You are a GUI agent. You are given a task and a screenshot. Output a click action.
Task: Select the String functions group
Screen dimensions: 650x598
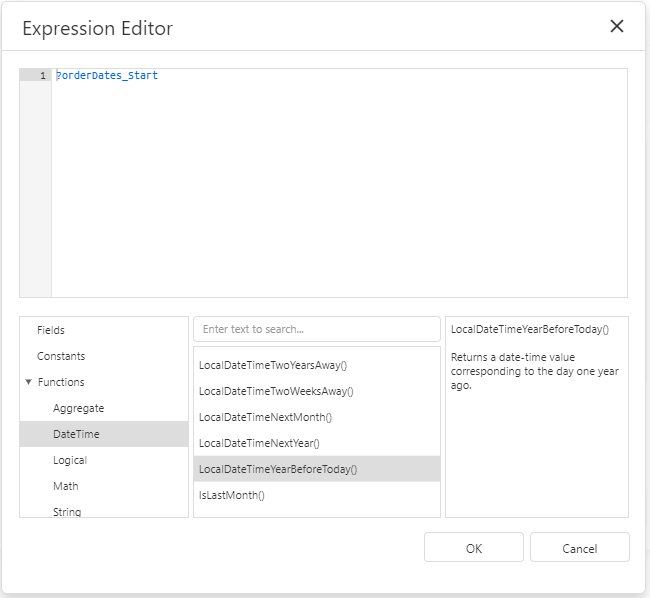[104, 509]
